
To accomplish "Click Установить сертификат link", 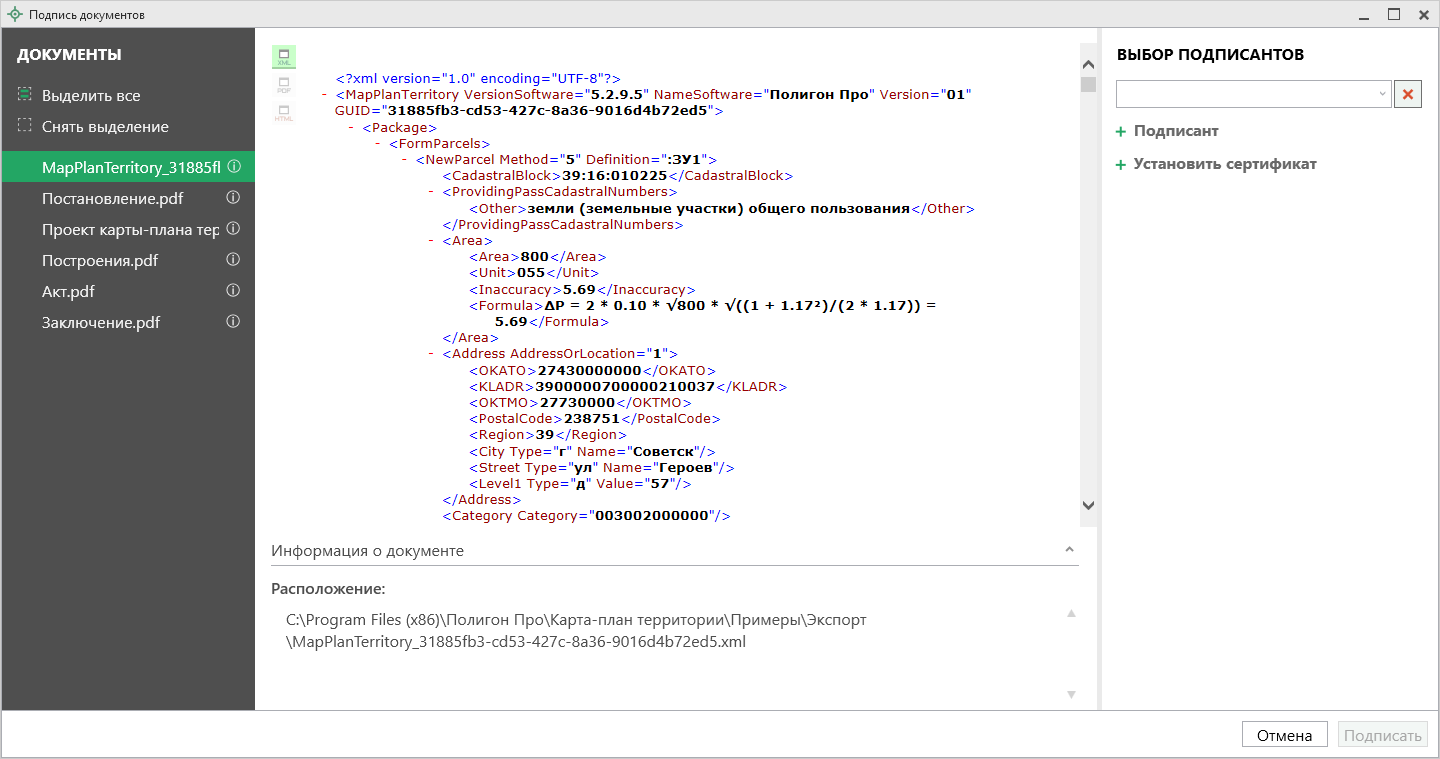I will tap(1224, 164).
